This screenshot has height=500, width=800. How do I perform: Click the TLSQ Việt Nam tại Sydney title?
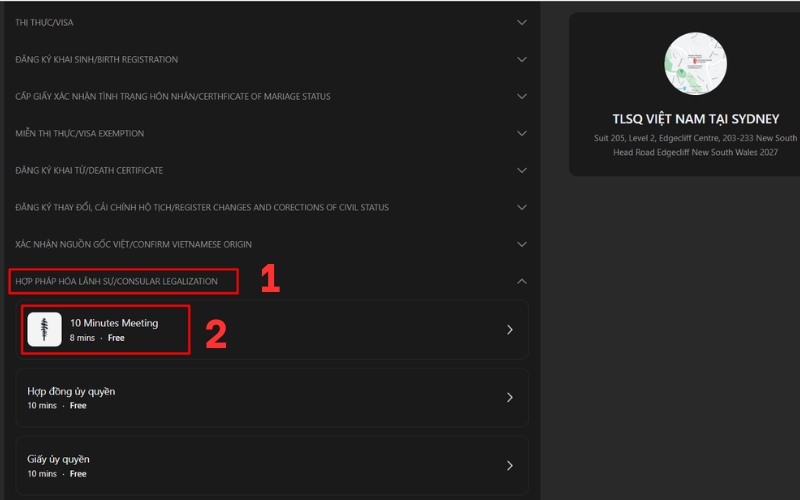pyautogui.click(x=695, y=118)
